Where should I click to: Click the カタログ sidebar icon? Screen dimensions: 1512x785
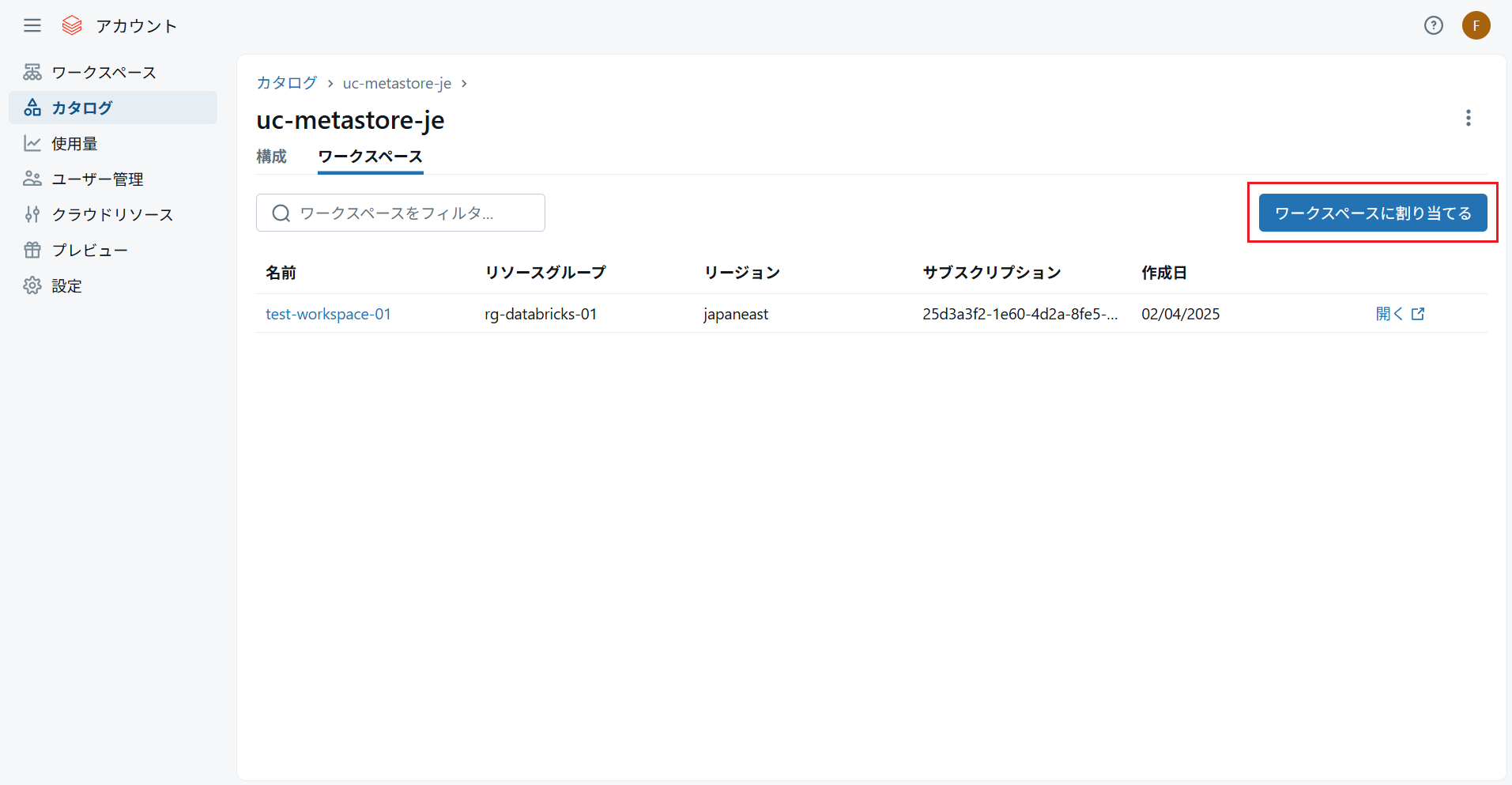[32, 108]
